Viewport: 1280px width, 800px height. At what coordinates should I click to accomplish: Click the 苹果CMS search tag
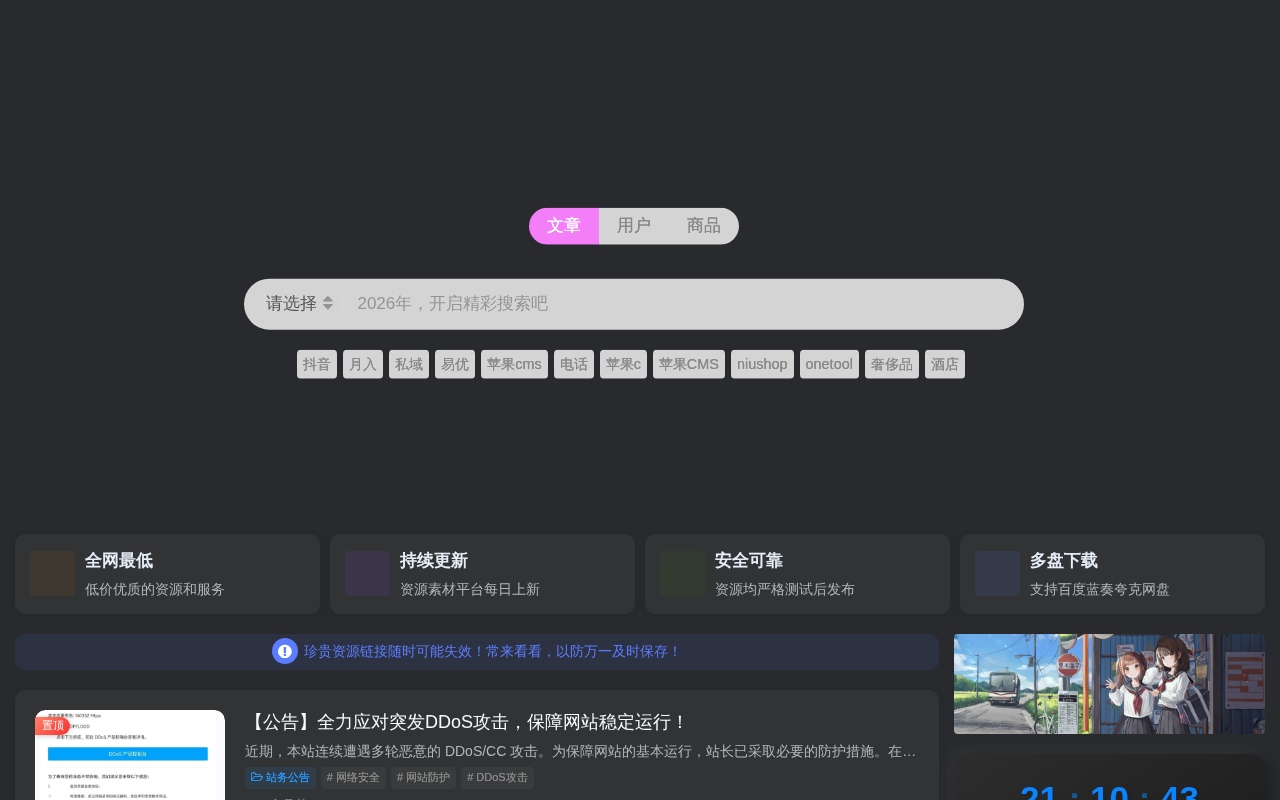click(689, 364)
